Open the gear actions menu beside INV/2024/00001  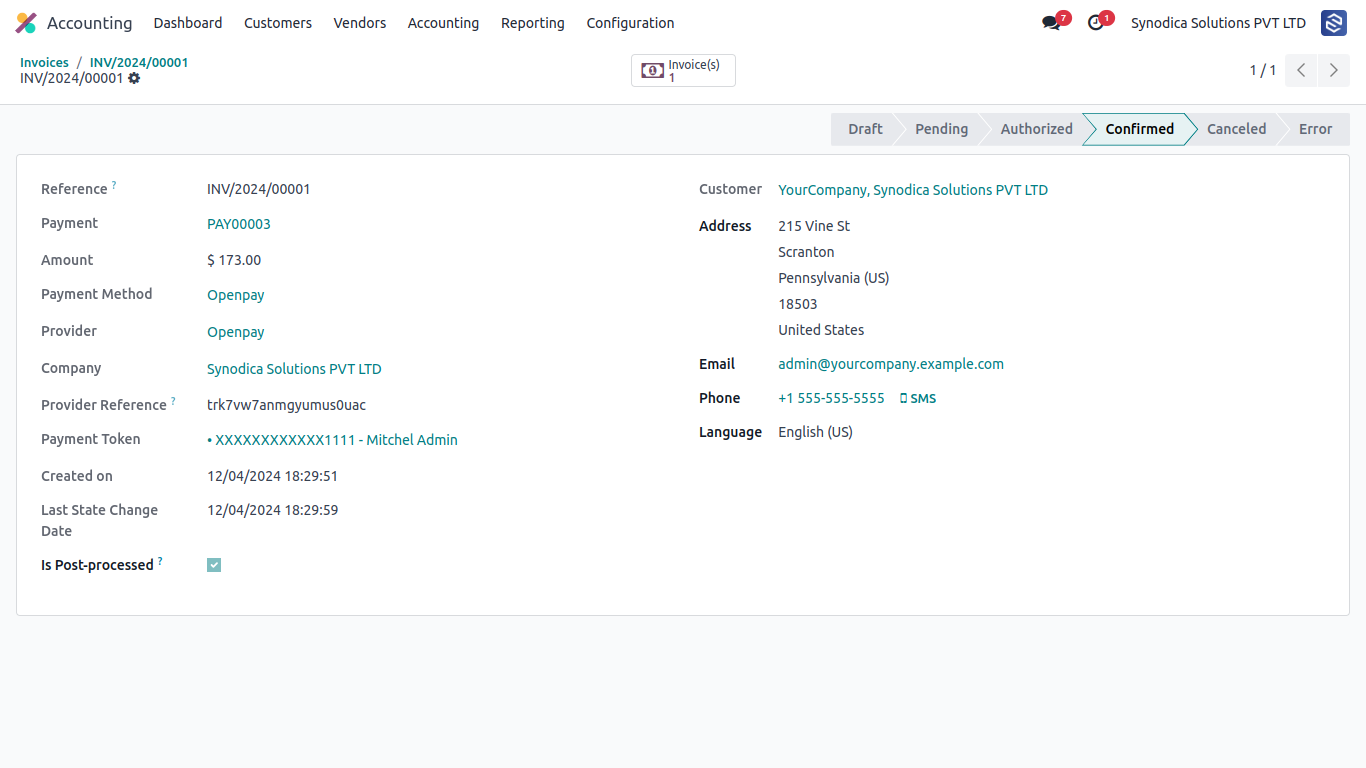click(x=134, y=78)
